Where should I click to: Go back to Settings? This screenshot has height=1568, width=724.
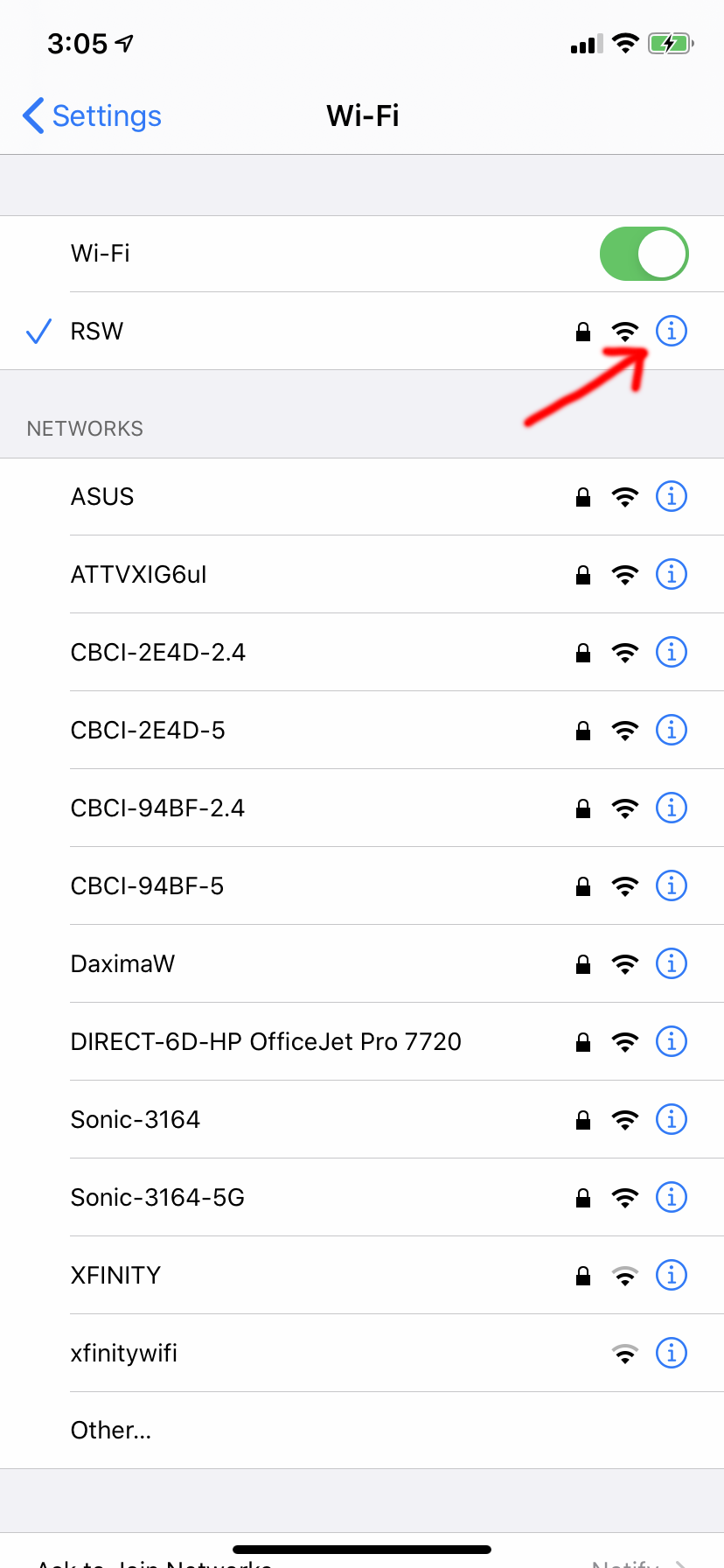tap(92, 115)
